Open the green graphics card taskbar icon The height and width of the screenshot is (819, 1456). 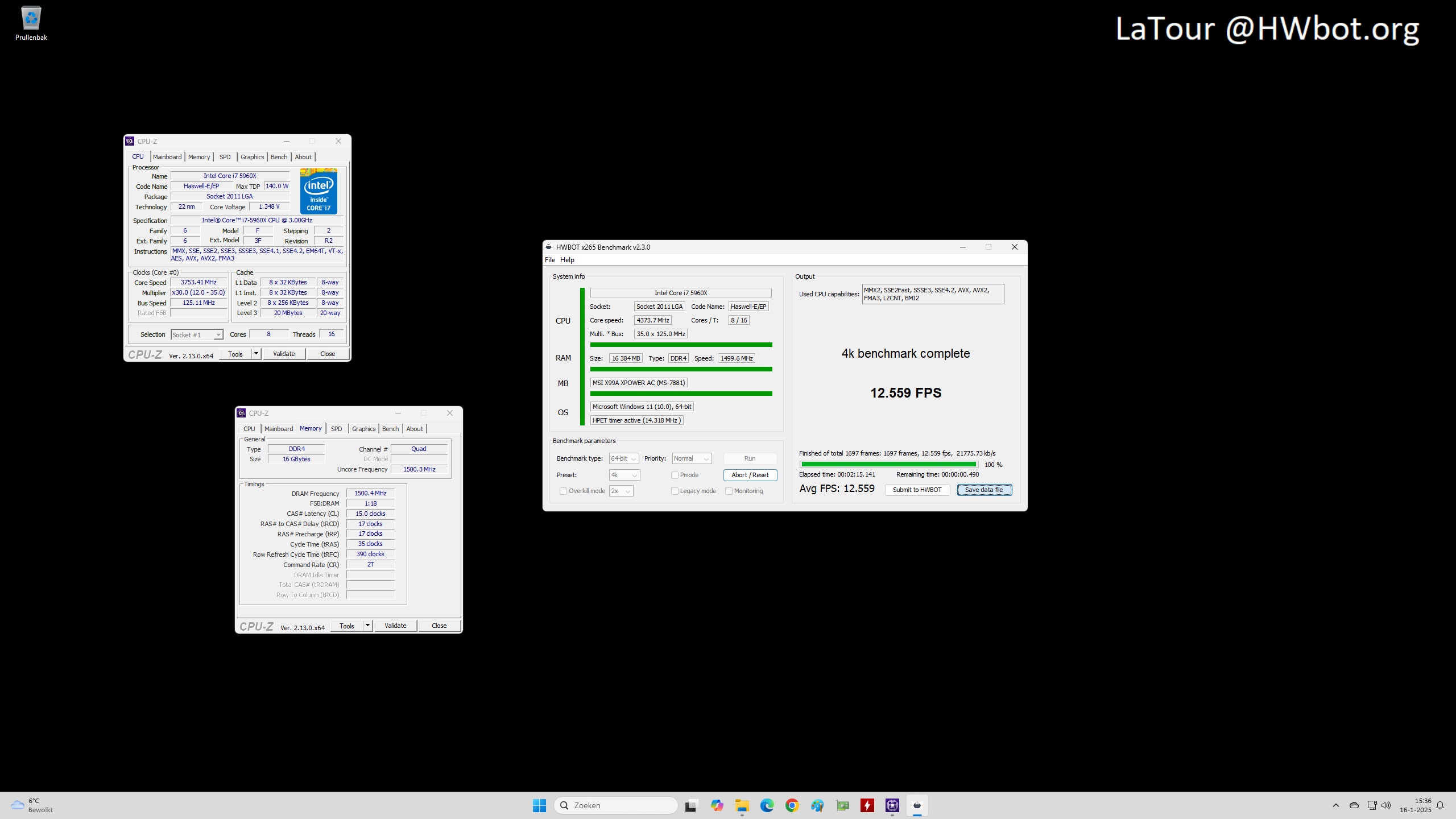(x=842, y=805)
